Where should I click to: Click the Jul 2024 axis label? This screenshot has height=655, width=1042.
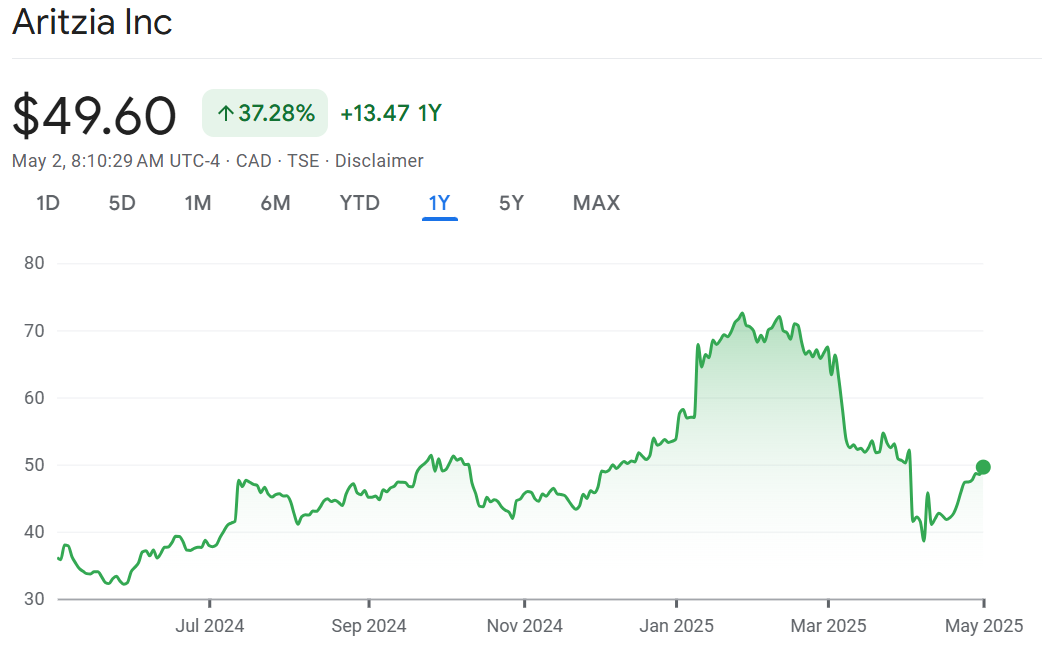tap(210, 626)
